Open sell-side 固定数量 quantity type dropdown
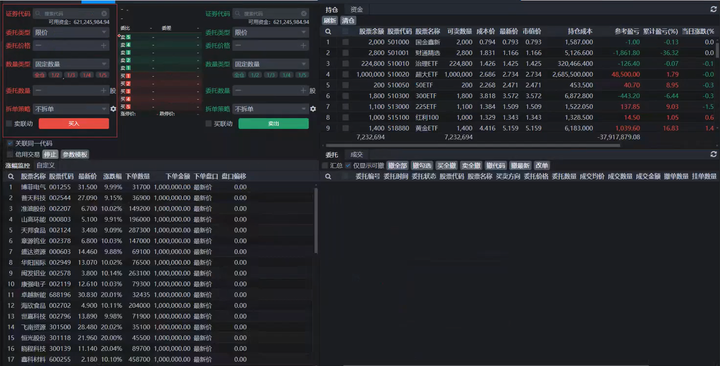 [271, 64]
